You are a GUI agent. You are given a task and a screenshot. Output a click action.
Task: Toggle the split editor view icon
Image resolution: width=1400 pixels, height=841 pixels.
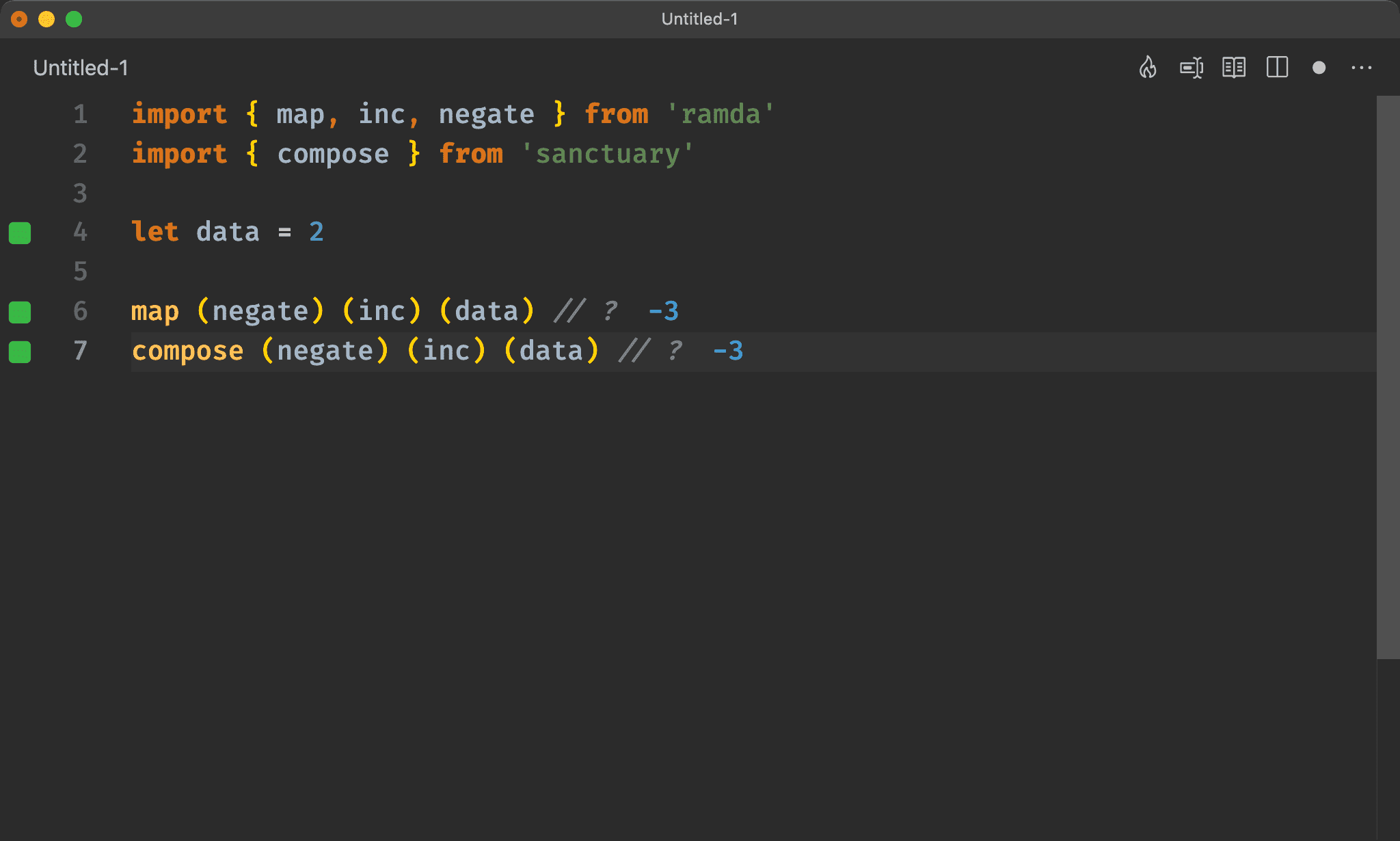[x=1277, y=67]
